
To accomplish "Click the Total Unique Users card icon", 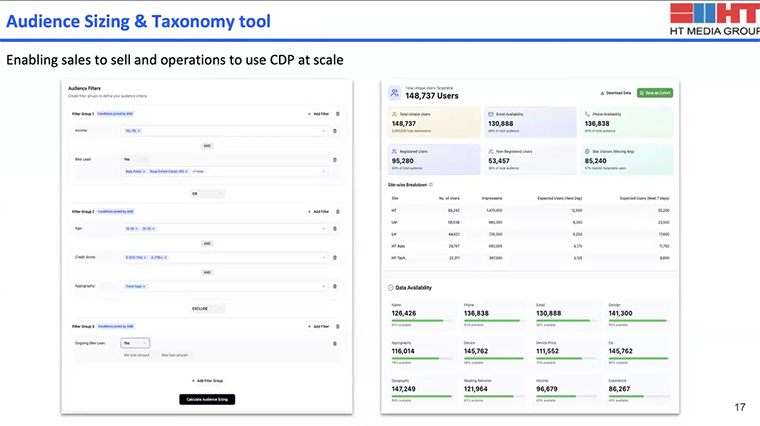I will [394, 114].
